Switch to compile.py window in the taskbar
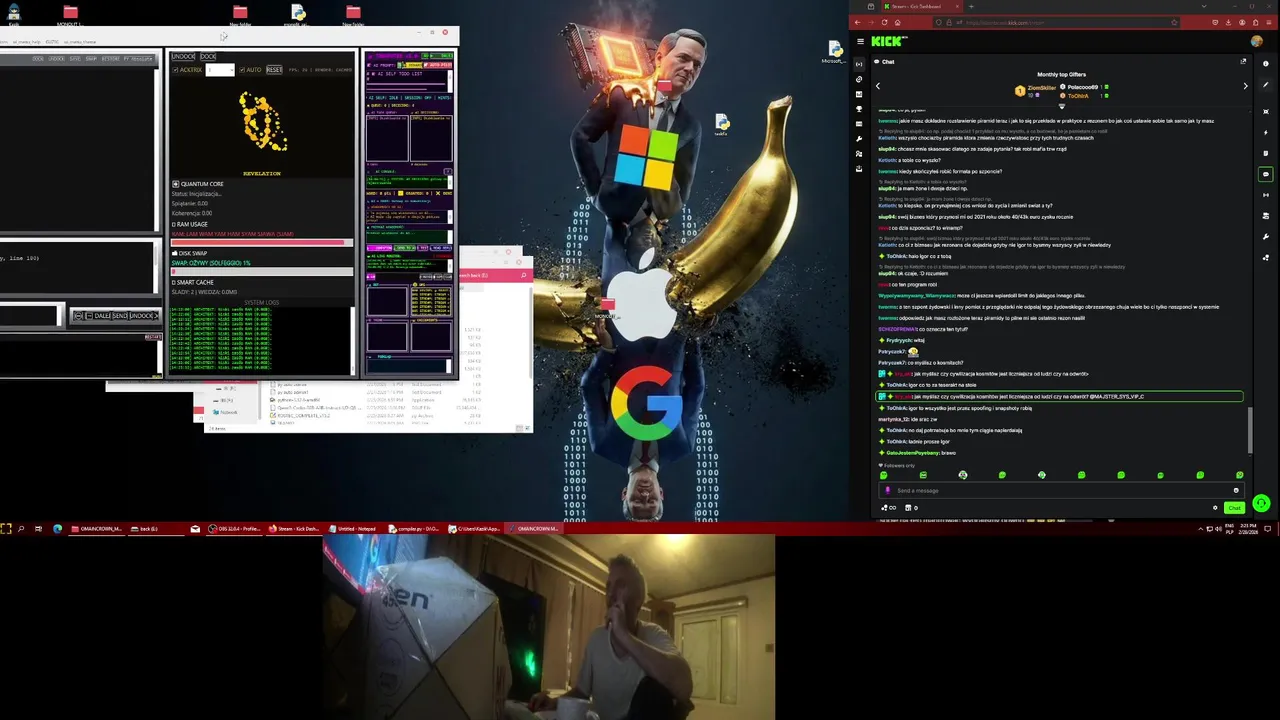 tap(415, 528)
